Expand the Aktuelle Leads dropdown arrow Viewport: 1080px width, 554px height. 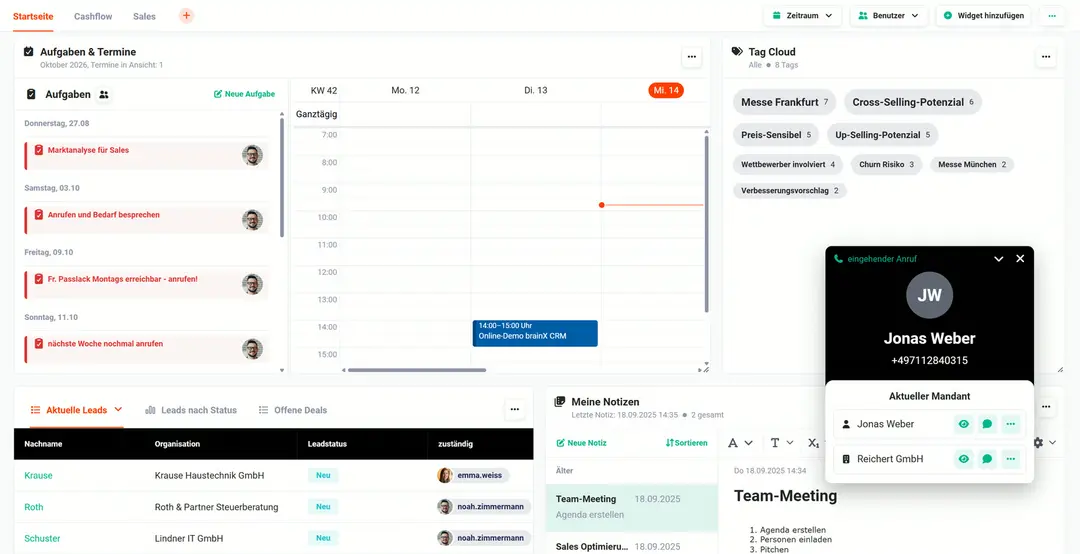pyautogui.click(x=118, y=409)
